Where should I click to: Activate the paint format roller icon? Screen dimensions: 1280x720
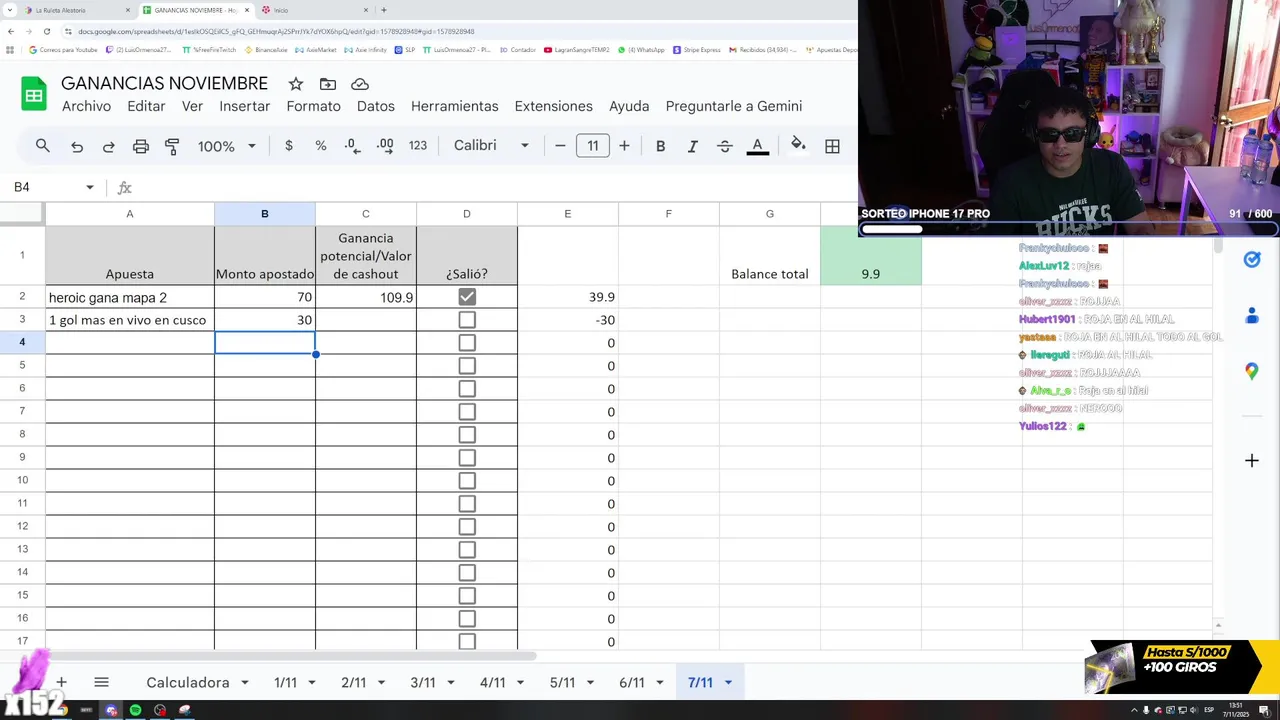[172, 146]
